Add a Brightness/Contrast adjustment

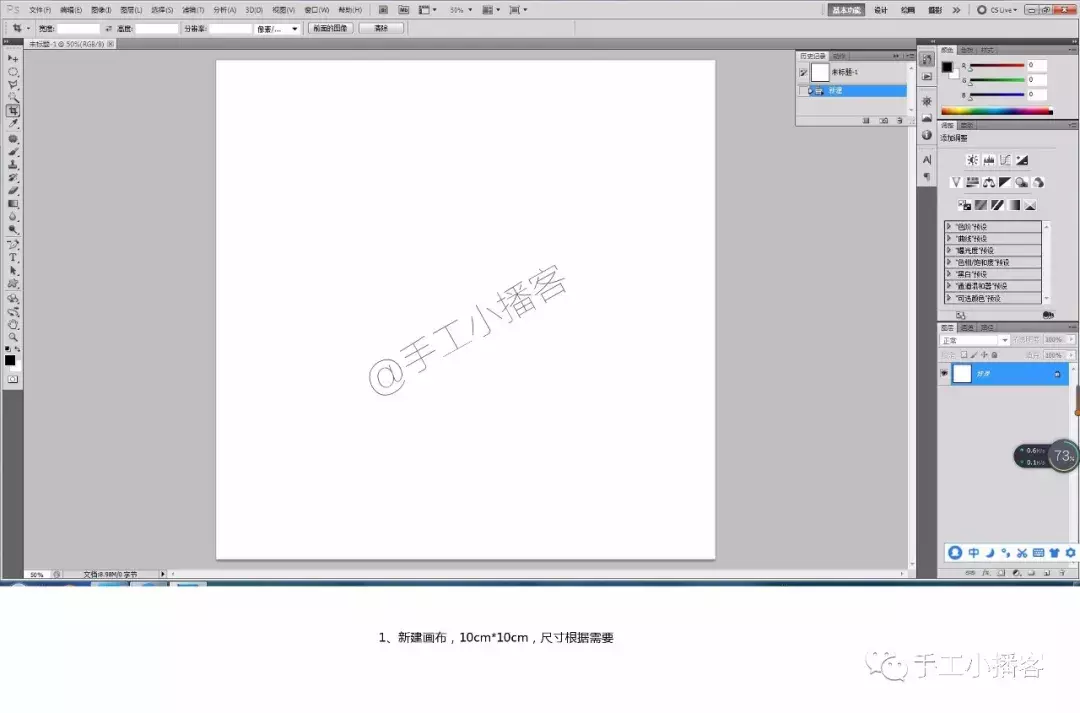click(972, 160)
